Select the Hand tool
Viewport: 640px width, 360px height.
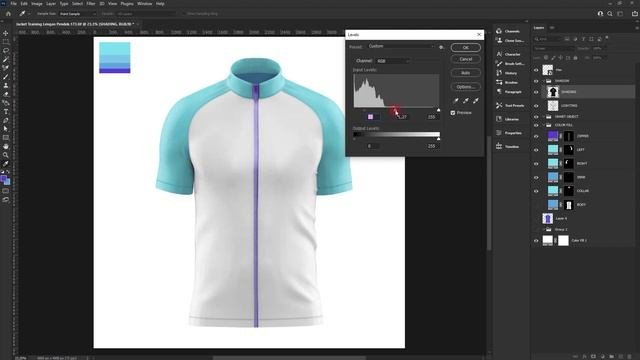pos(6,147)
